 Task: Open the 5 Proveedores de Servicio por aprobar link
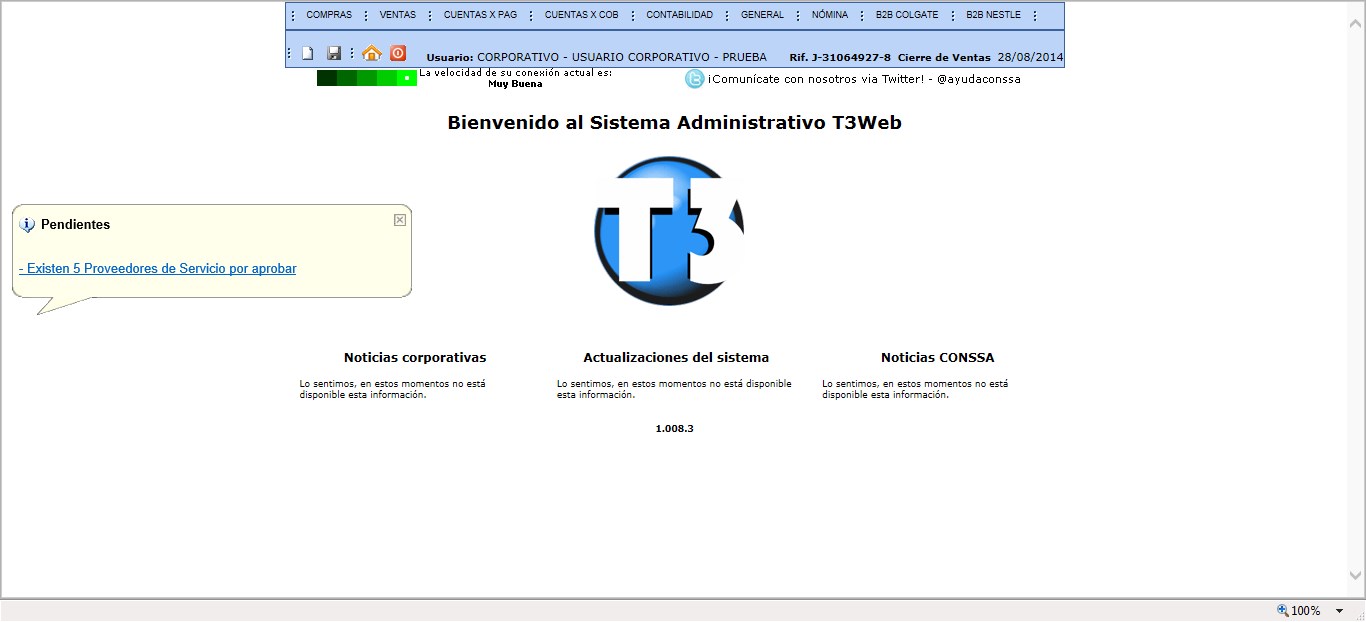point(158,268)
